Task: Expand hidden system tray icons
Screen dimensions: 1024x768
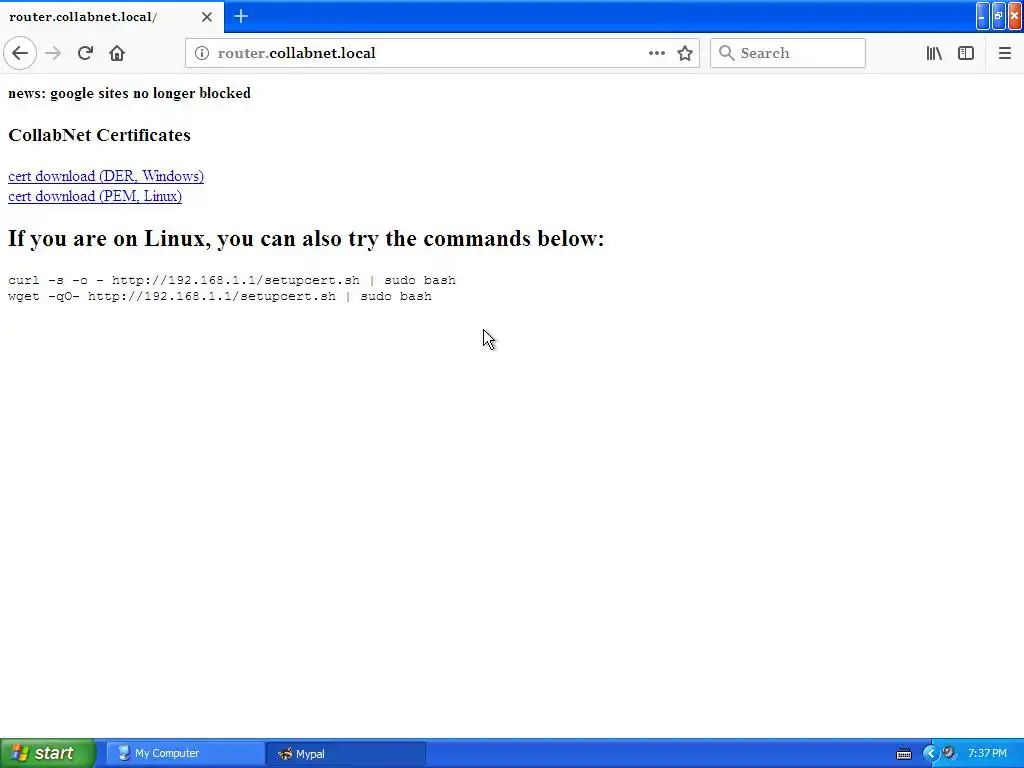Action: coord(930,754)
